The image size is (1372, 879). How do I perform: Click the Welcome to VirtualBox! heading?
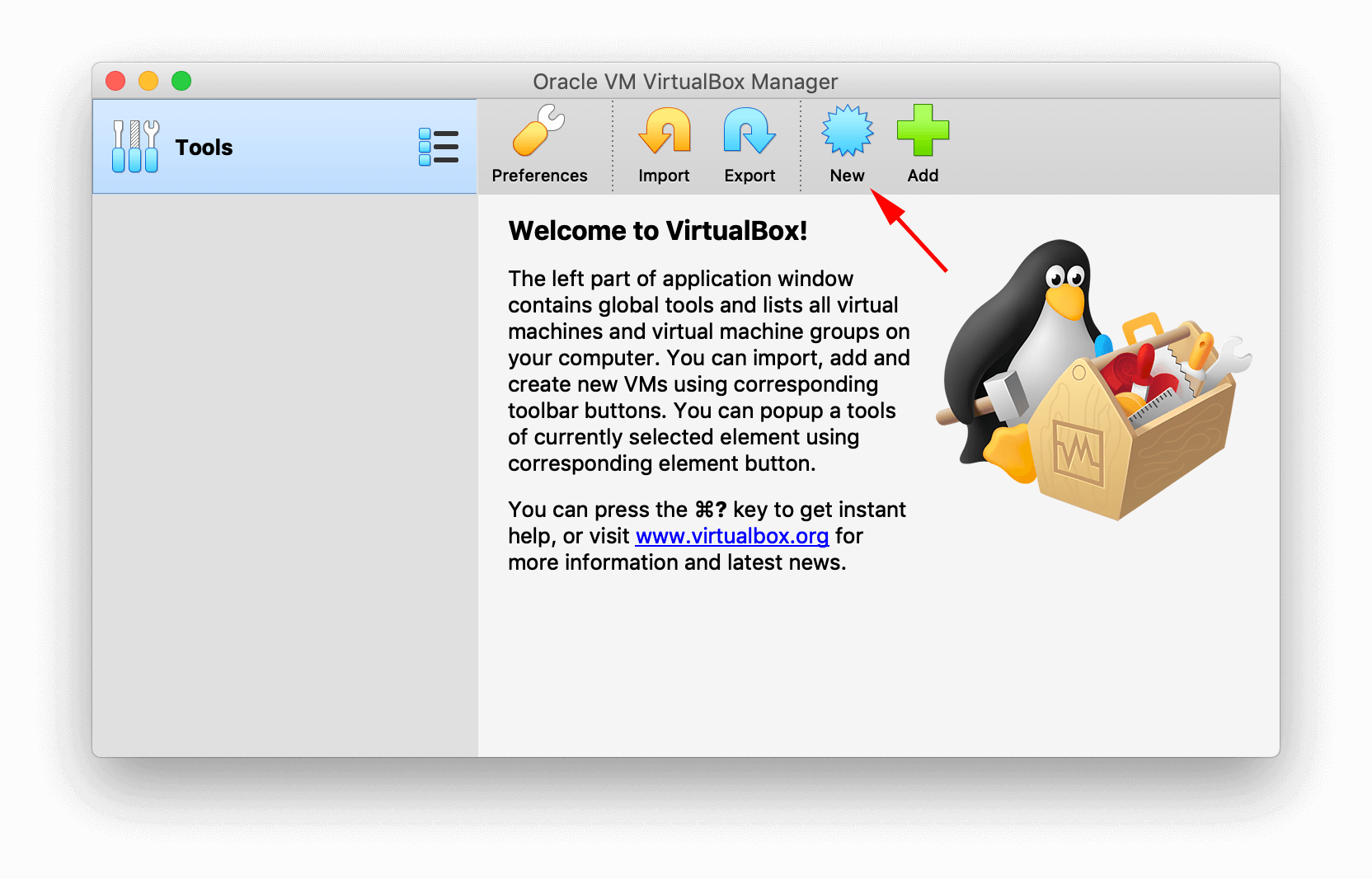point(658,231)
